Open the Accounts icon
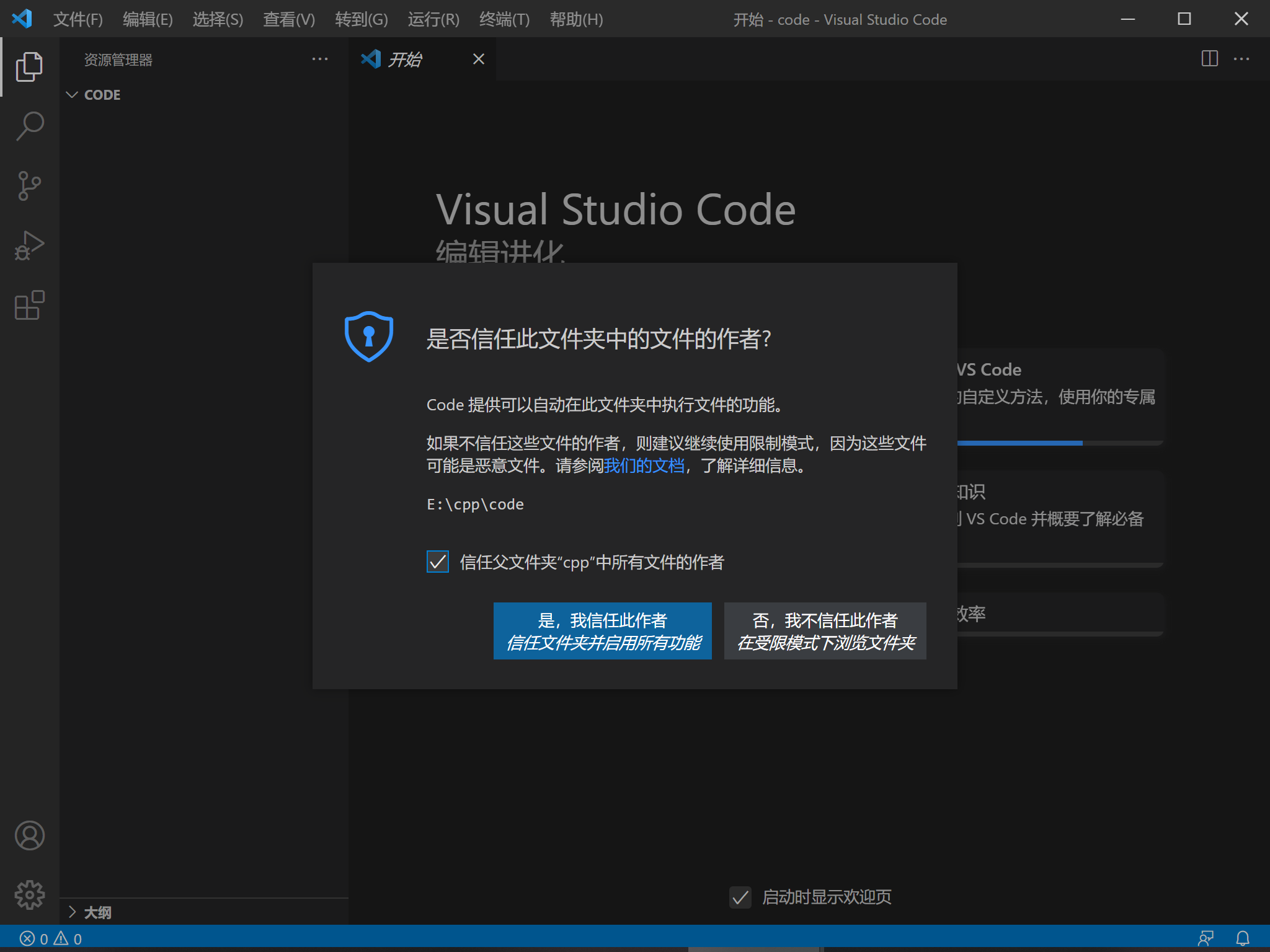This screenshot has height=952, width=1270. tap(29, 835)
